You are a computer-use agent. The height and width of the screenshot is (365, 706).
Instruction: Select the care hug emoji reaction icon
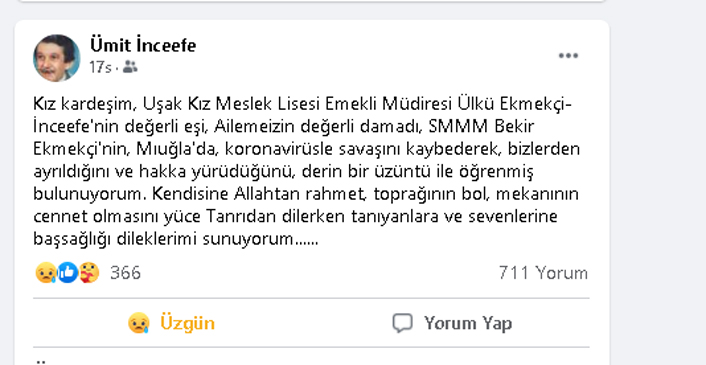pyautogui.click(x=89, y=273)
